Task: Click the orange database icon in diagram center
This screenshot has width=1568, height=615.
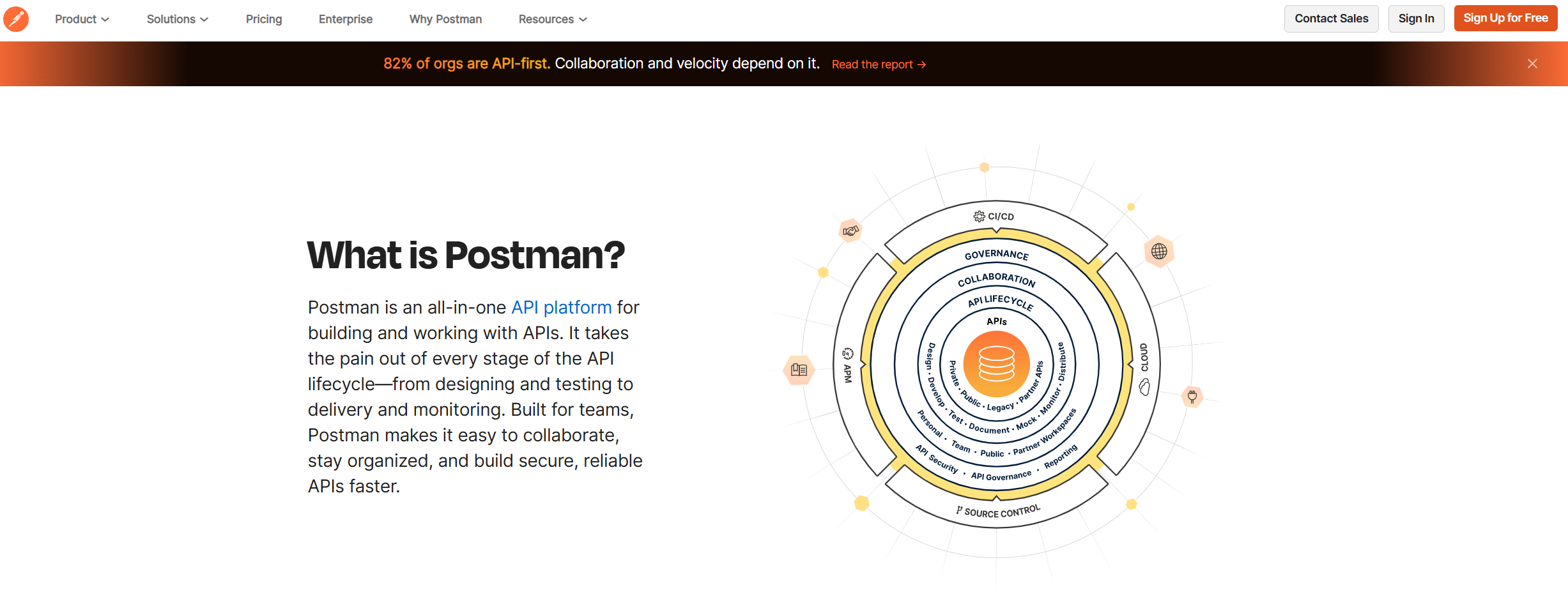Action: click(996, 363)
